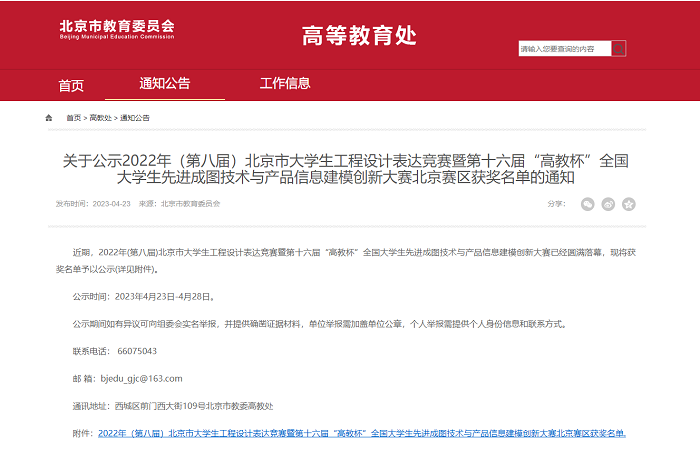700x451 pixels.
Task: Click 首页 in the breadcrumb trail
Action: 74,118
